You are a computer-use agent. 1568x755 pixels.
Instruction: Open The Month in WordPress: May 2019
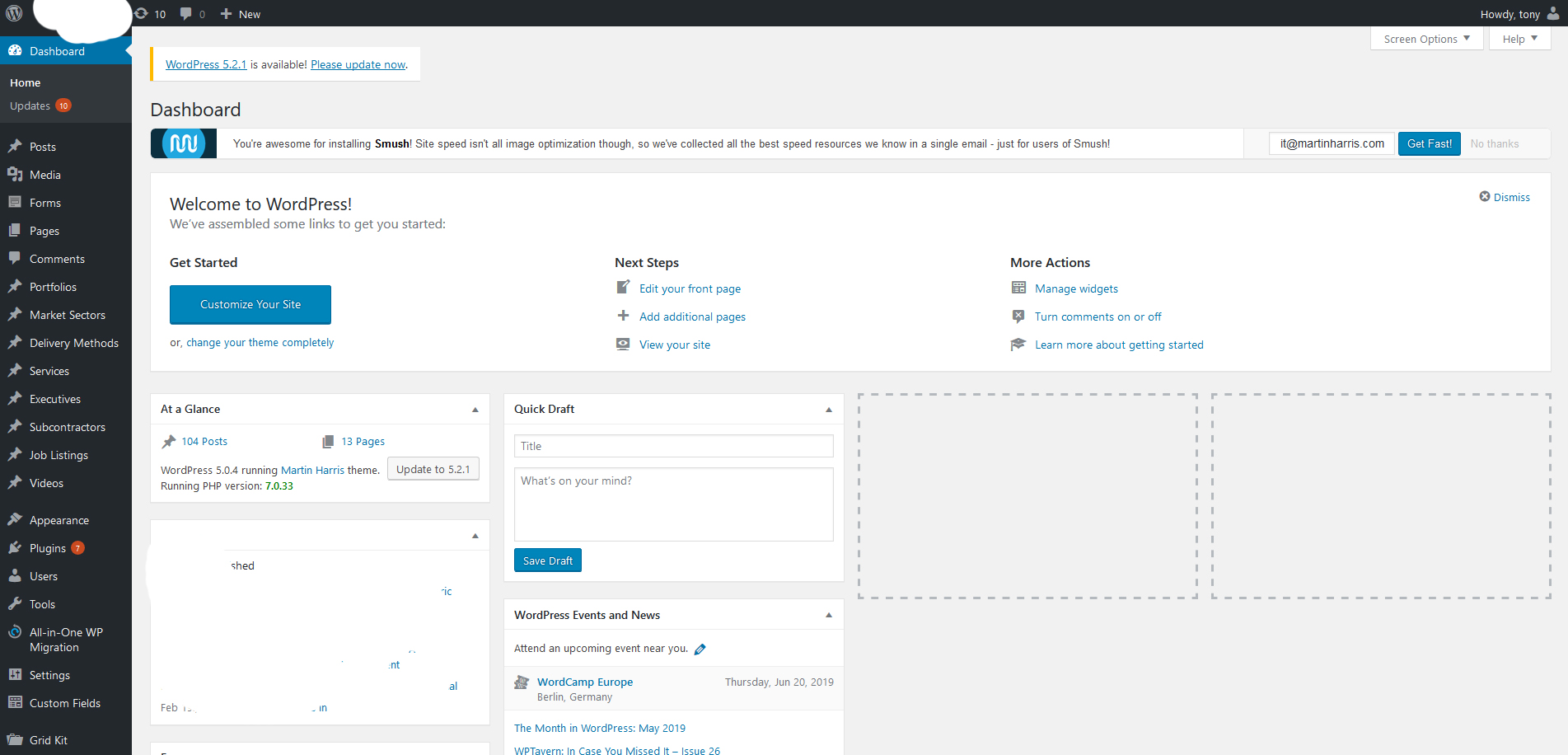coord(600,728)
